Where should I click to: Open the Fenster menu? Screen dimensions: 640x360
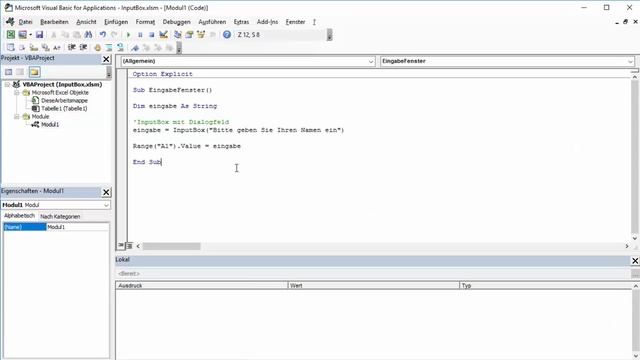point(295,22)
